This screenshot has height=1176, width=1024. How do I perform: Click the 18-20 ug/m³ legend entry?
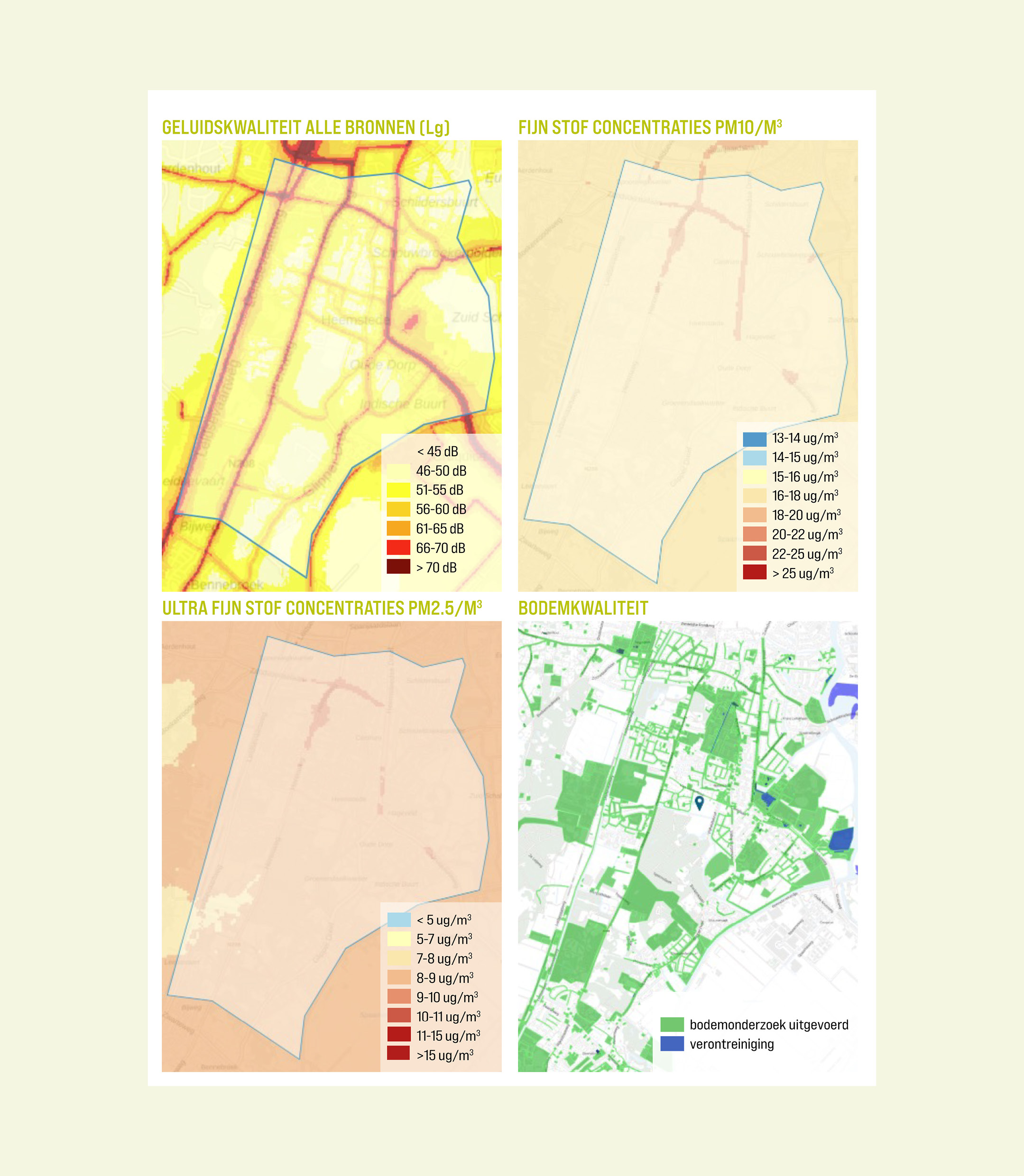[x=806, y=515]
